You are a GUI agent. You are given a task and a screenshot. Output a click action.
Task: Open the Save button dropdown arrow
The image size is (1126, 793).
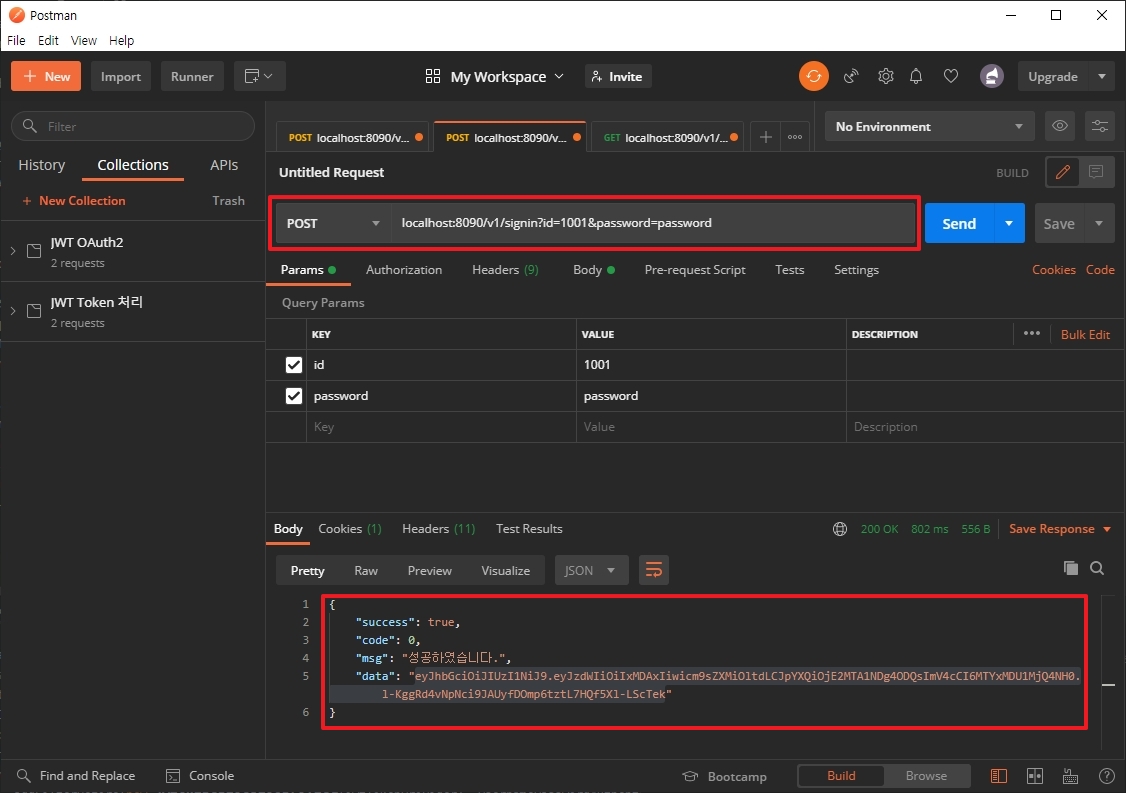coord(1099,223)
